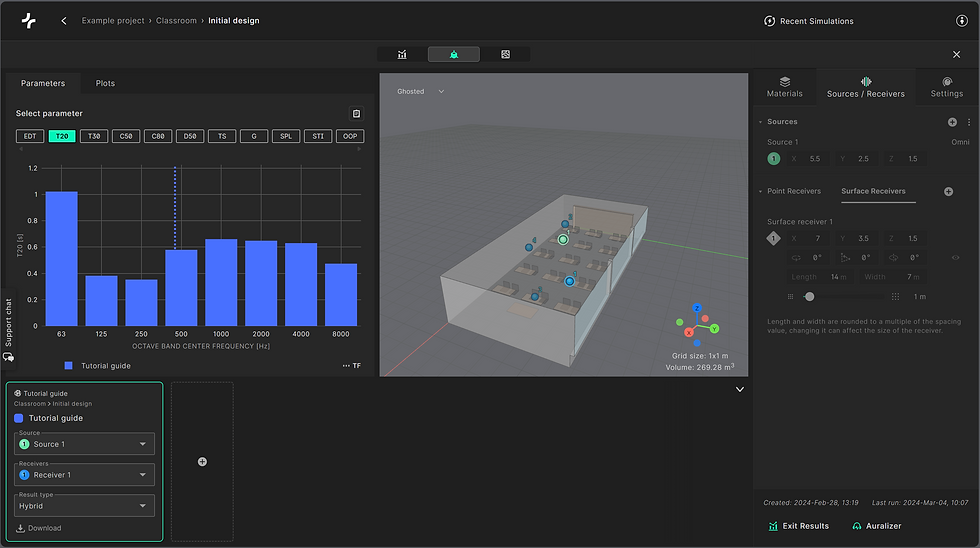Screen dimensions: 980x548
Task: Click the dense grid spacing icon
Action: 790,297
